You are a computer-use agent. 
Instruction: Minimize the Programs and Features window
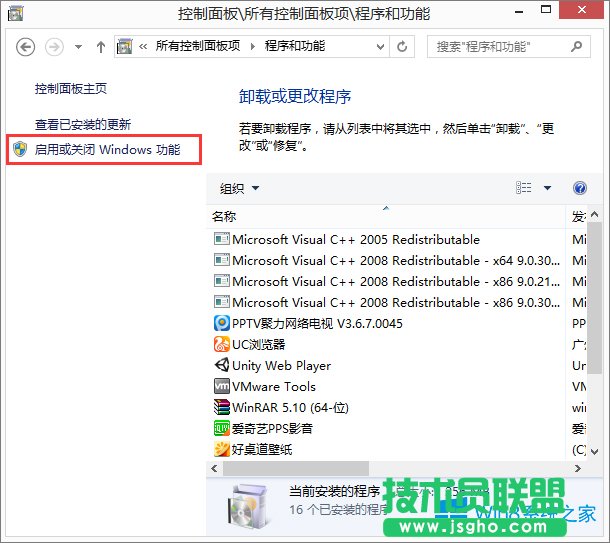(519, 12)
